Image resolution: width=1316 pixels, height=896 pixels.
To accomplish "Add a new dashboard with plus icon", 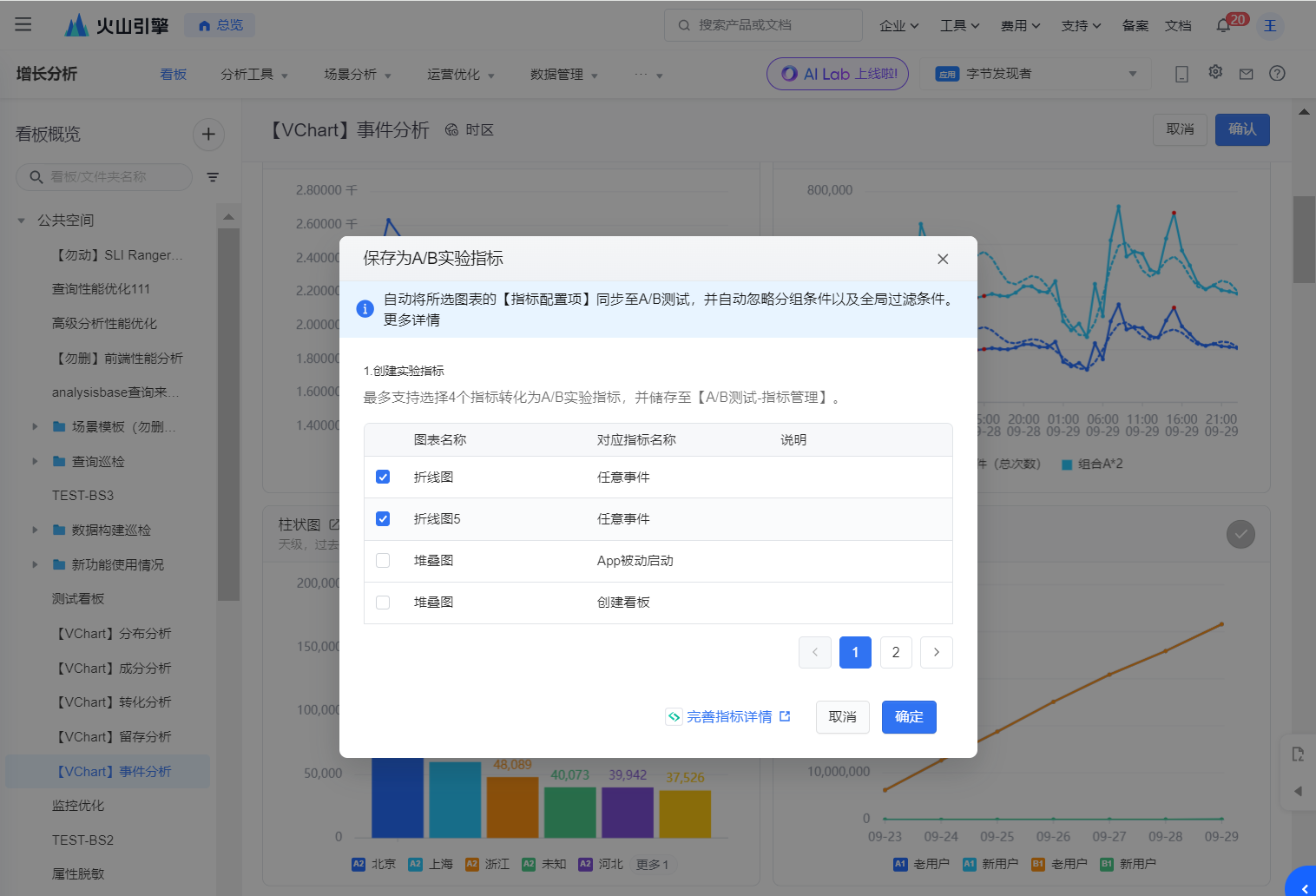I will tap(208, 134).
